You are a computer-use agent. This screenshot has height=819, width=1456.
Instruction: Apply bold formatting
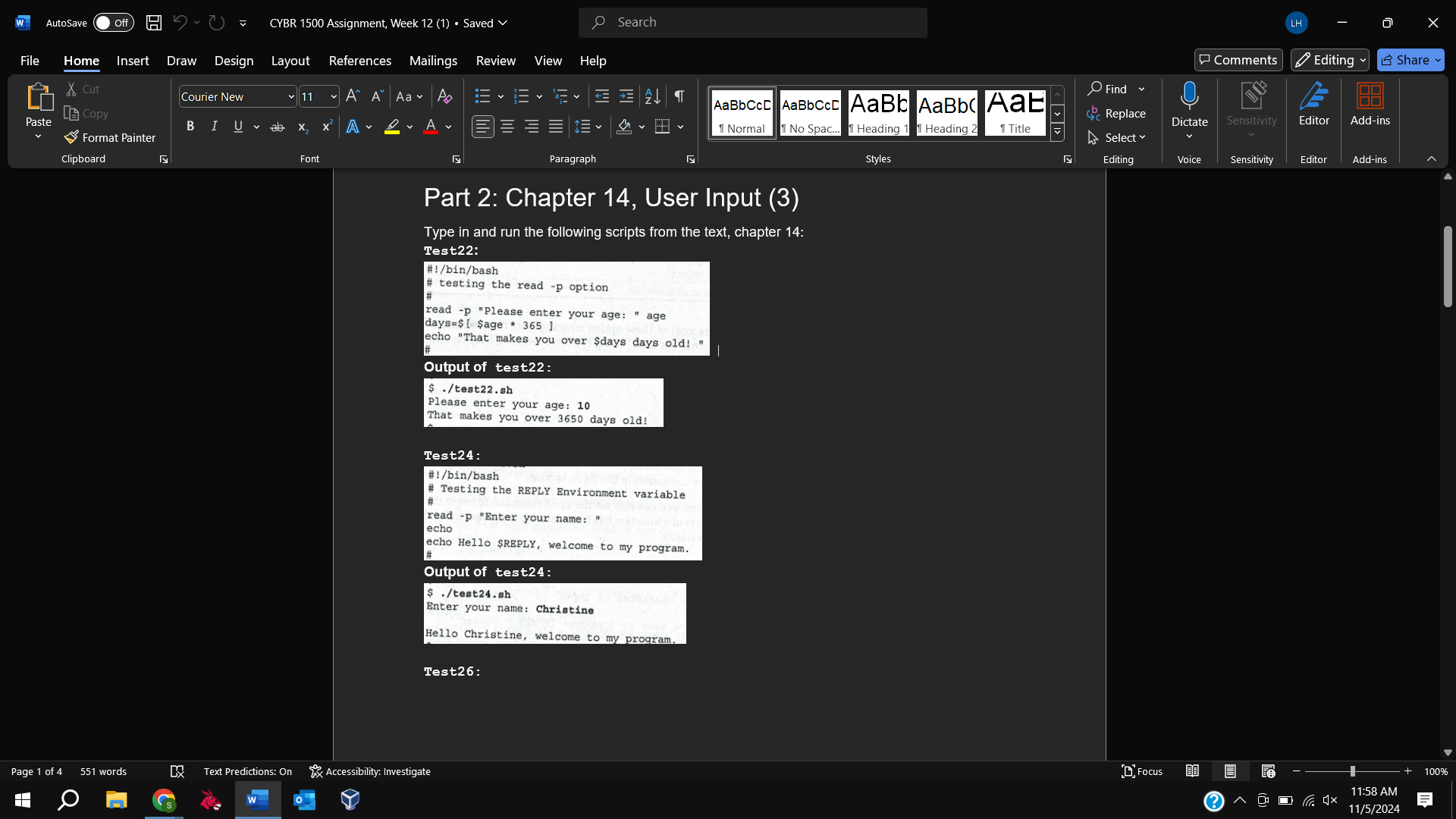click(190, 126)
